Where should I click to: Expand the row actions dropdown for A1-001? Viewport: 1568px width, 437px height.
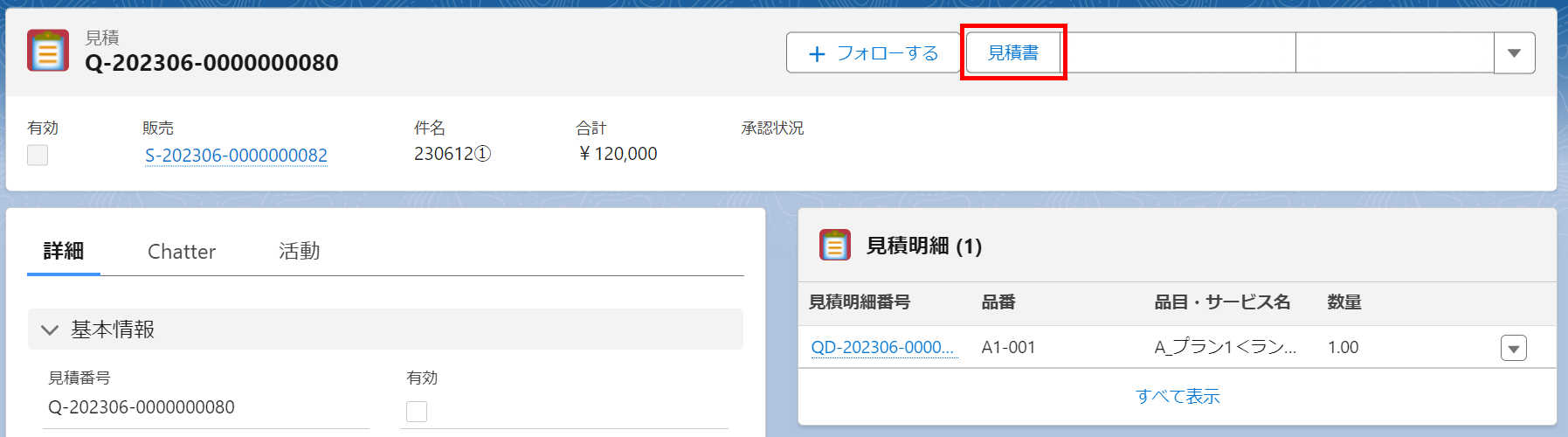(x=1513, y=348)
